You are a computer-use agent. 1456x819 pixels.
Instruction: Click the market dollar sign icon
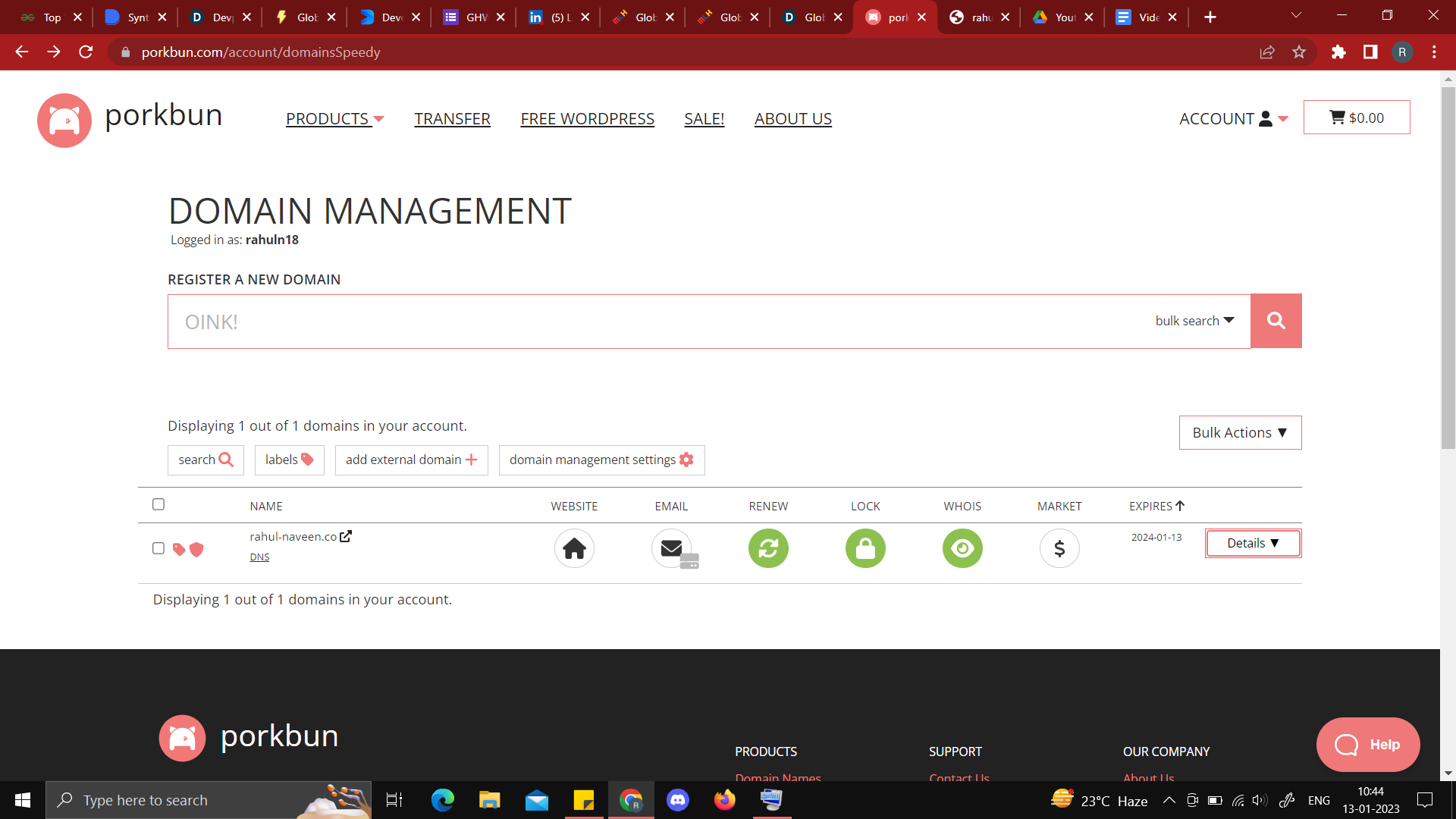click(1059, 548)
